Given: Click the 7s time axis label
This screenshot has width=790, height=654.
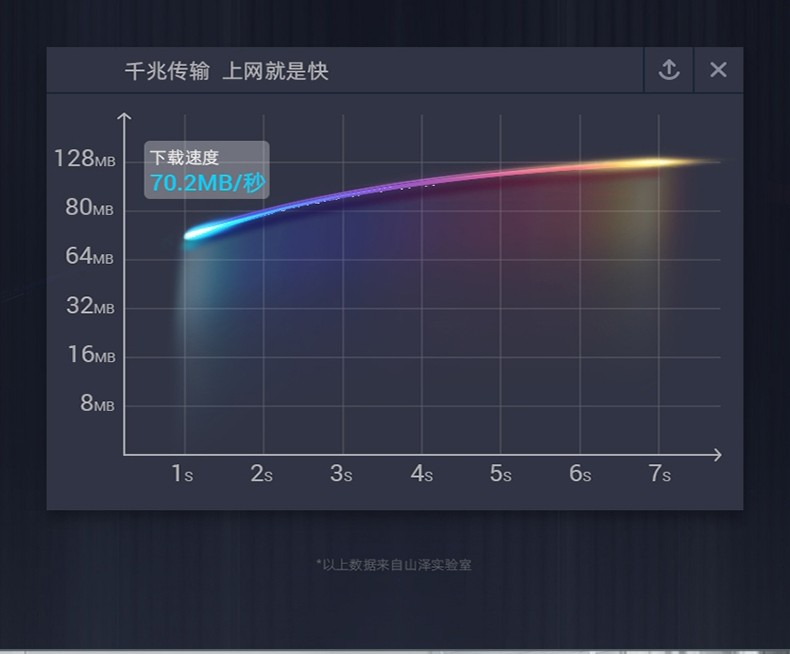Looking at the screenshot, I should click(659, 474).
